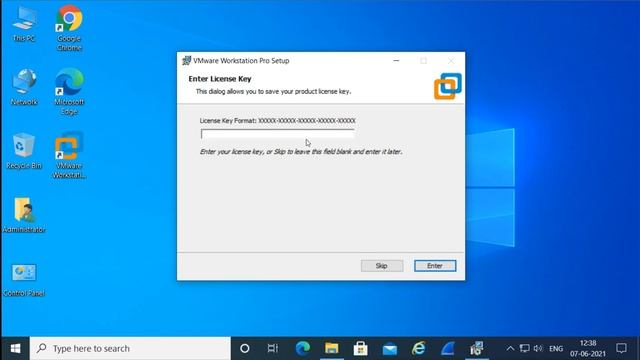Select Control Panel desktop icon
640x360 pixels.
click(24, 279)
